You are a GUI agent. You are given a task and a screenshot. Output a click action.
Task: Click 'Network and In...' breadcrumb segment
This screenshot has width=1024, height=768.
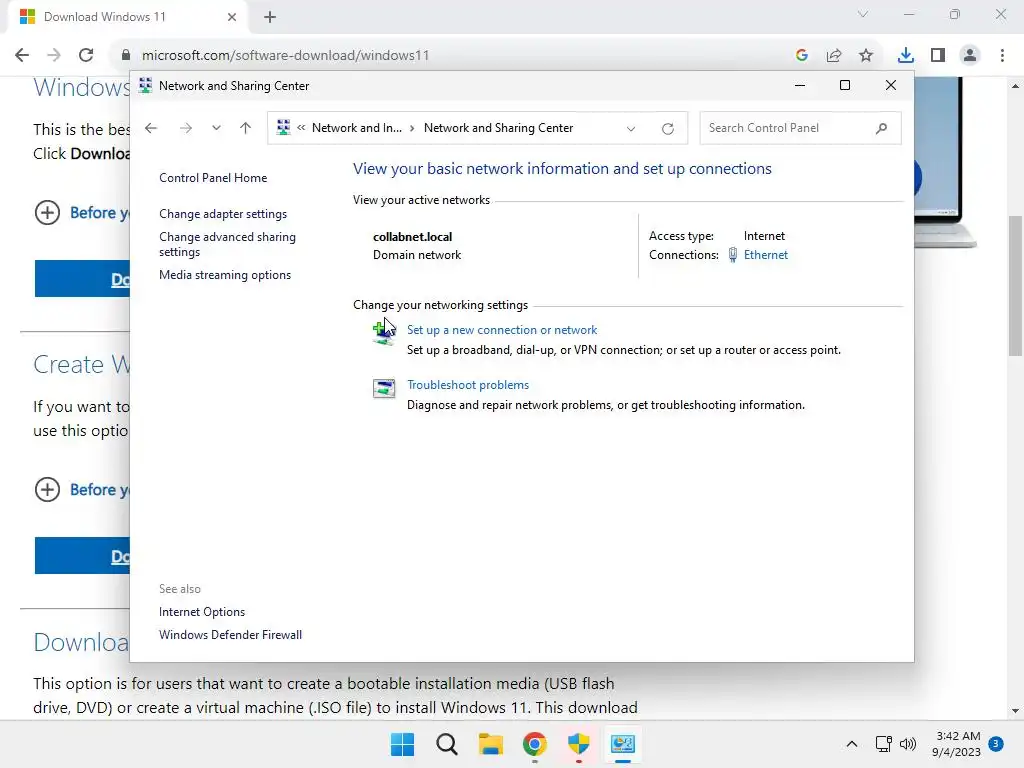click(357, 128)
